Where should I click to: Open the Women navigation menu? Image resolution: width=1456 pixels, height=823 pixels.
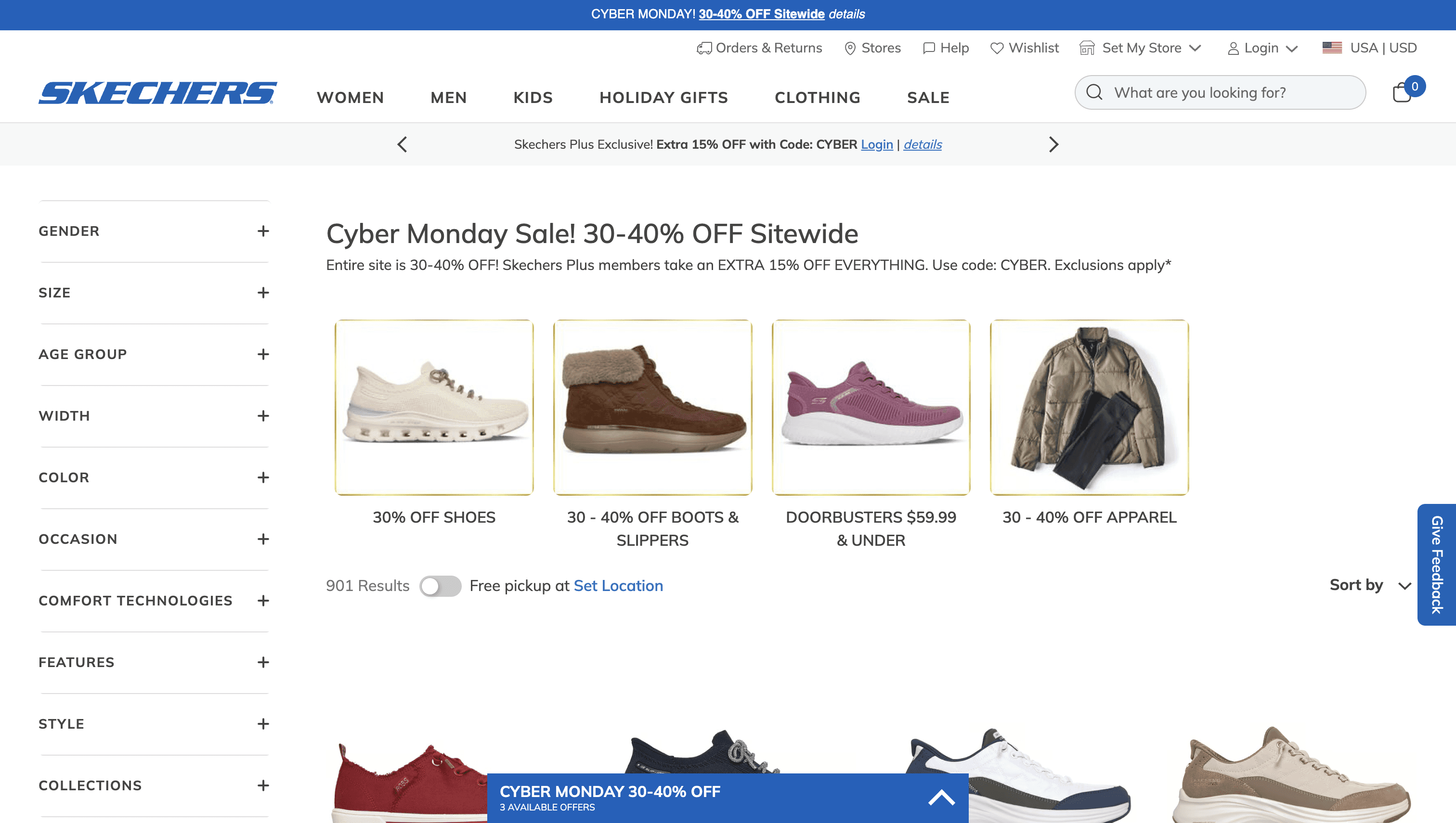tap(350, 98)
